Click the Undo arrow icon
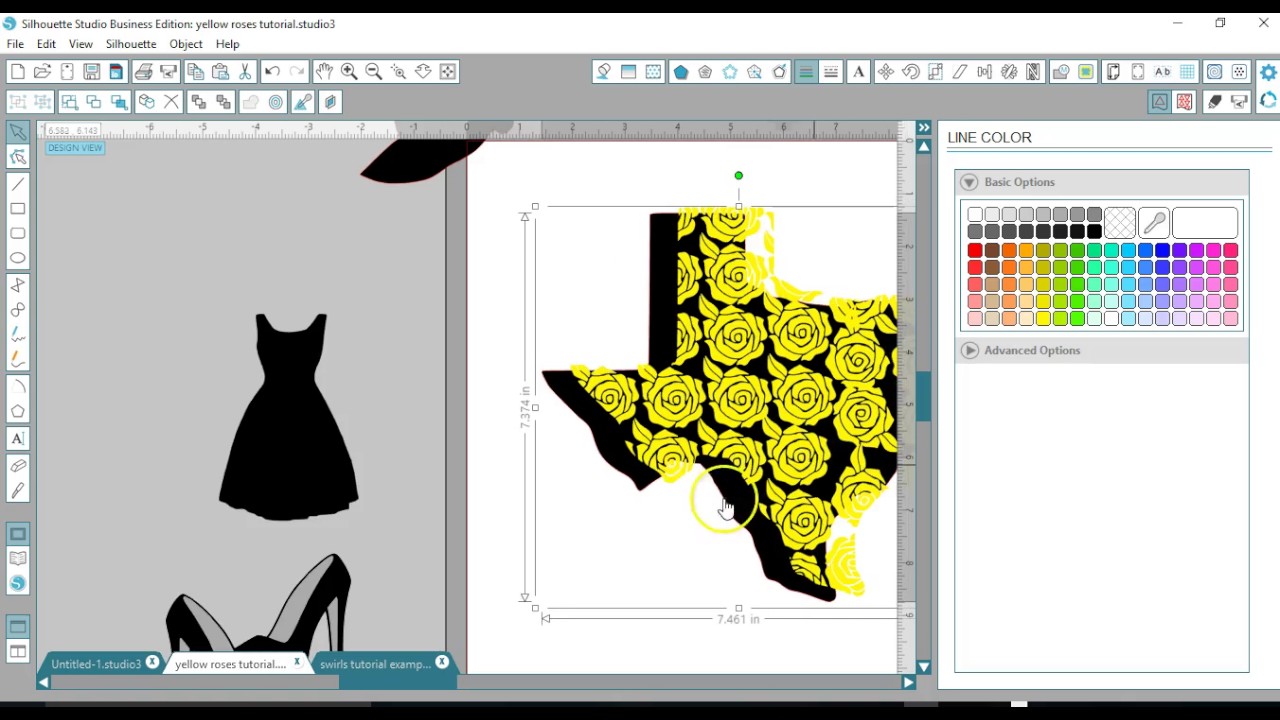The height and width of the screenshot is (720, 1280). point(272,72)
